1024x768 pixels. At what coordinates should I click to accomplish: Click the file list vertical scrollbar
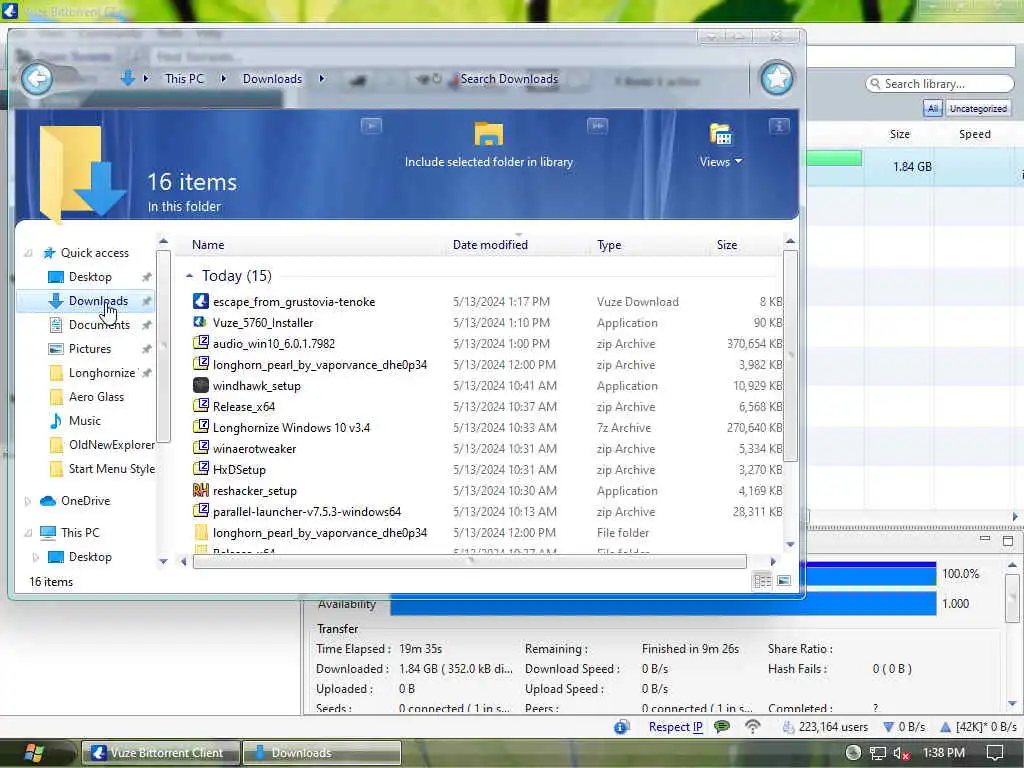[790, 356]
